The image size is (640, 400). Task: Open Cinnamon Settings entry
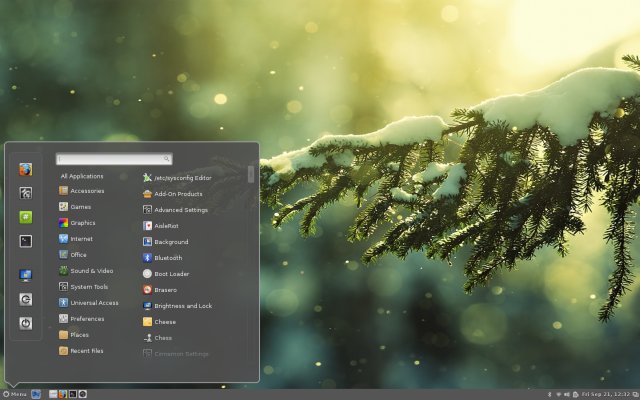pyautogui.click(x=176, y=354)
